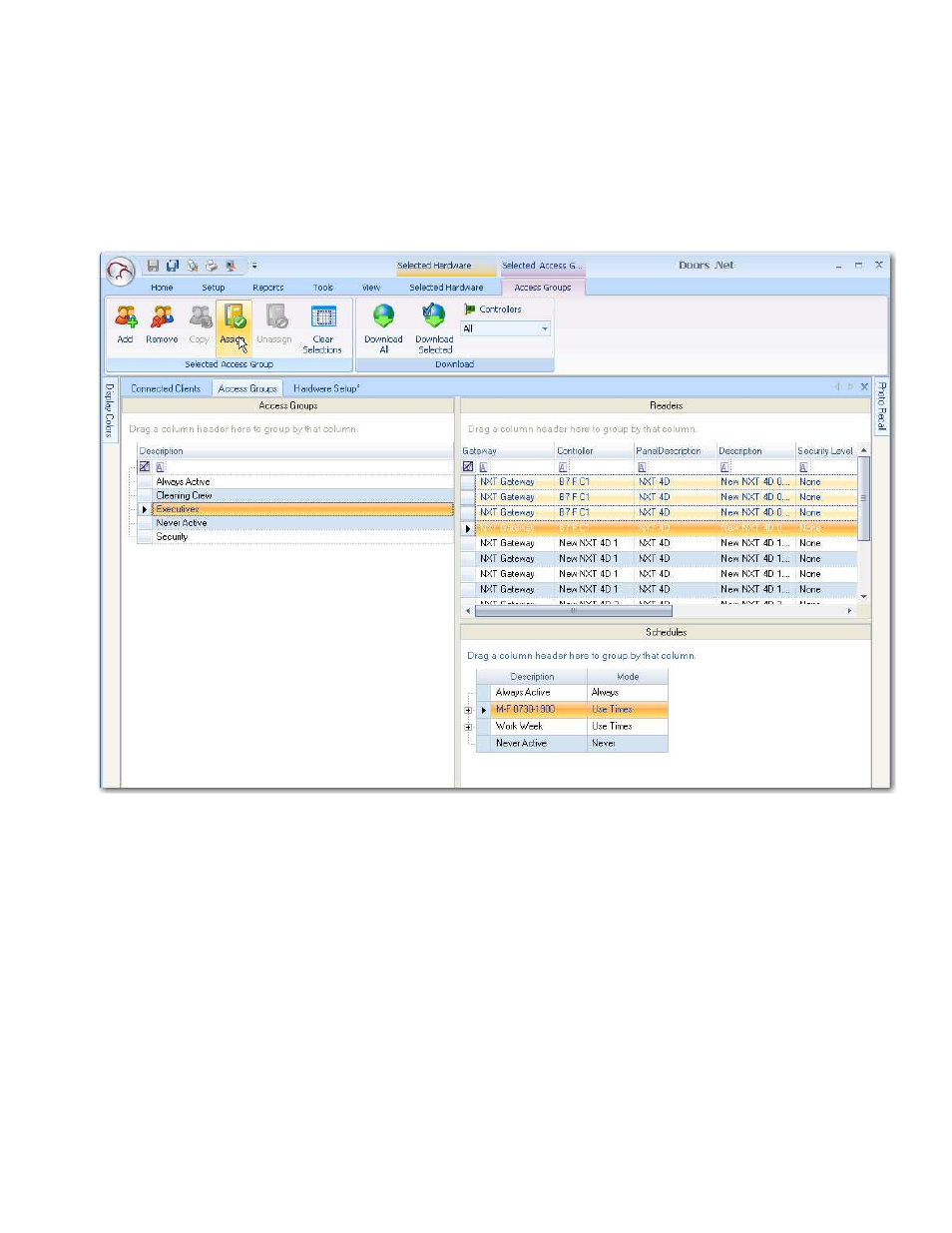
Task: Click Use Times cell for Work Week
Action: [628, 727]
